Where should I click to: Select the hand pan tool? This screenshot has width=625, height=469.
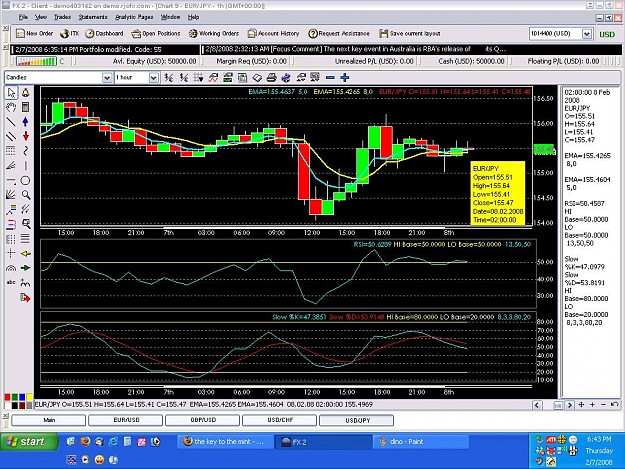pos(11,107)
